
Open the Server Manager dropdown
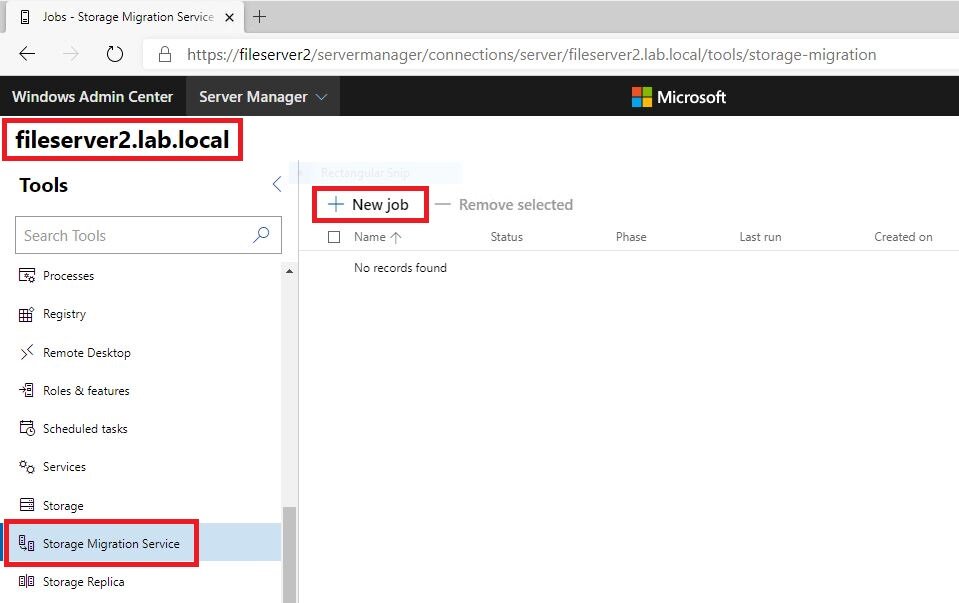(x=263, y=97)
